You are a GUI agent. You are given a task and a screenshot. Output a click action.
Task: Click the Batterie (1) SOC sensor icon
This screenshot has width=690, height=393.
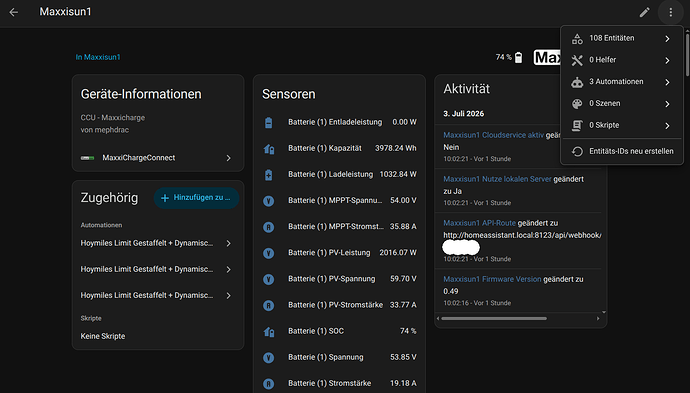tap(268, 331)
